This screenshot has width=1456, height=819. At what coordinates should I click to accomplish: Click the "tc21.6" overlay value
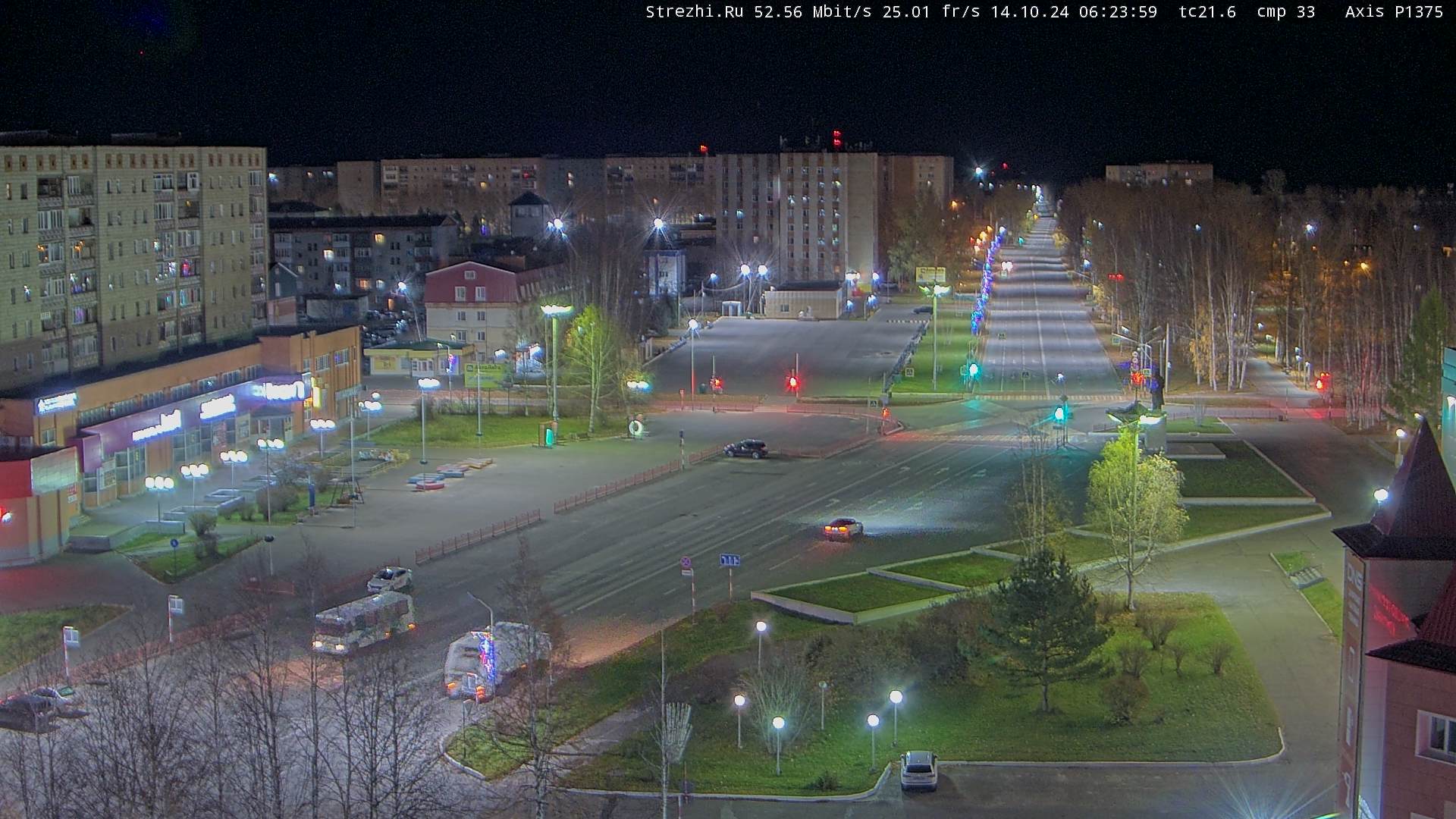[1207, 12]
